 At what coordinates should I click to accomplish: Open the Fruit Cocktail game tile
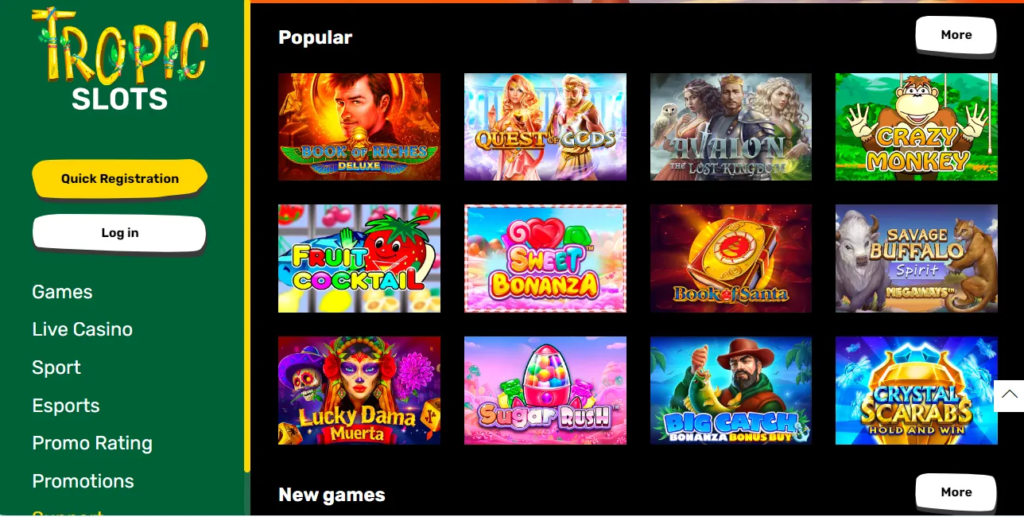click(x=359, y=258)
